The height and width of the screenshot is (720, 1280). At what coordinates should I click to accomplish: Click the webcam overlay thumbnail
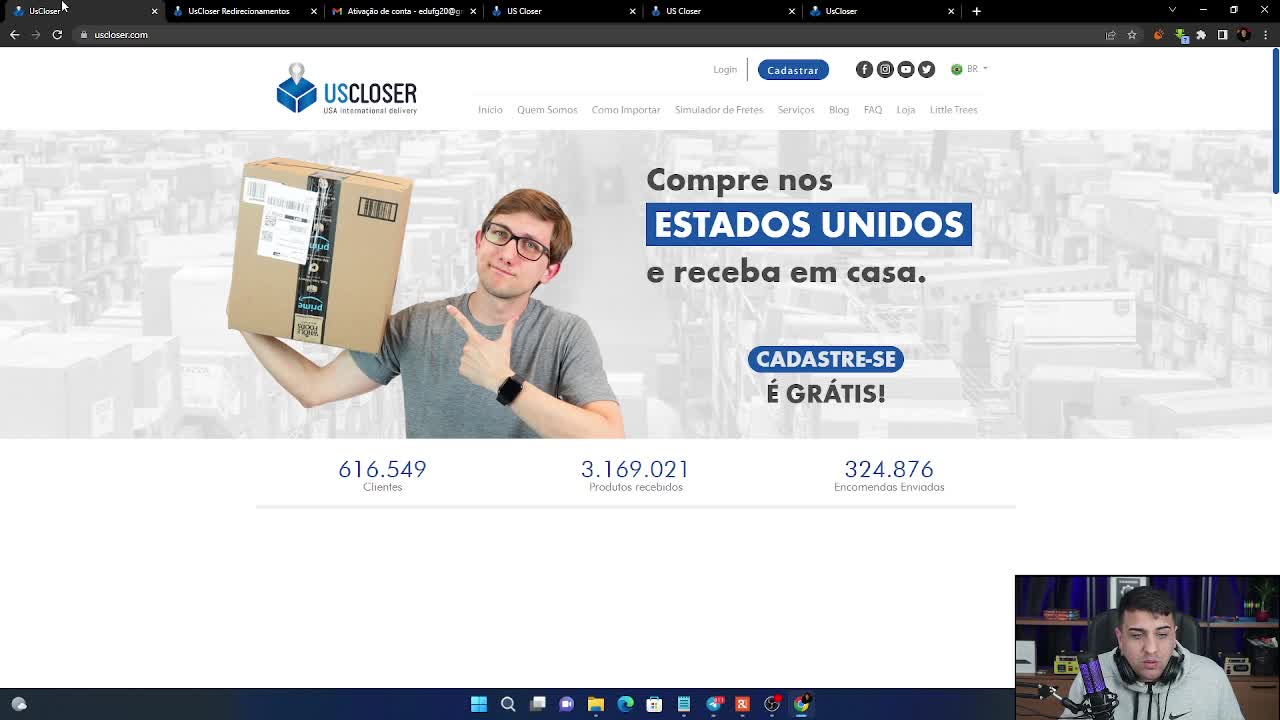point(1147,647)
